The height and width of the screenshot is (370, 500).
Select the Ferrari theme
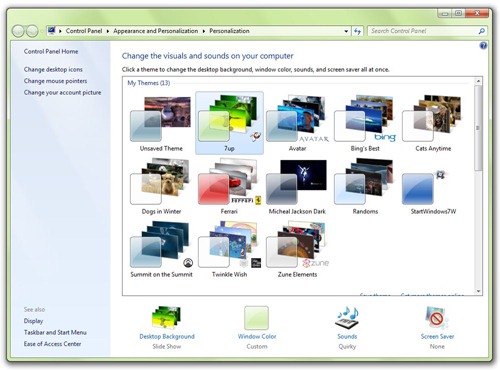pos(229,186)
